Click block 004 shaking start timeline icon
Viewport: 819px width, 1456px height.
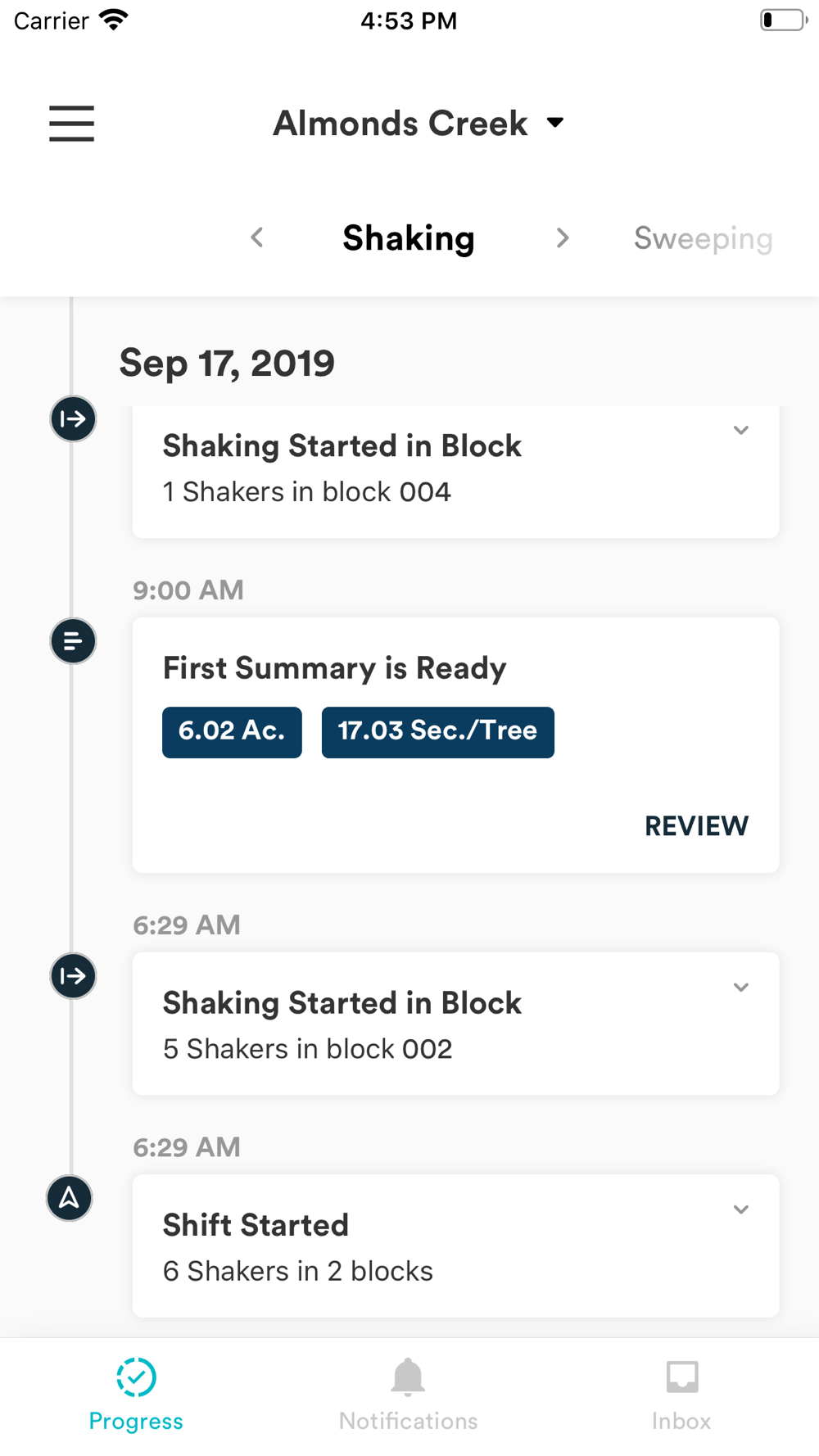[x=73, y=419]
